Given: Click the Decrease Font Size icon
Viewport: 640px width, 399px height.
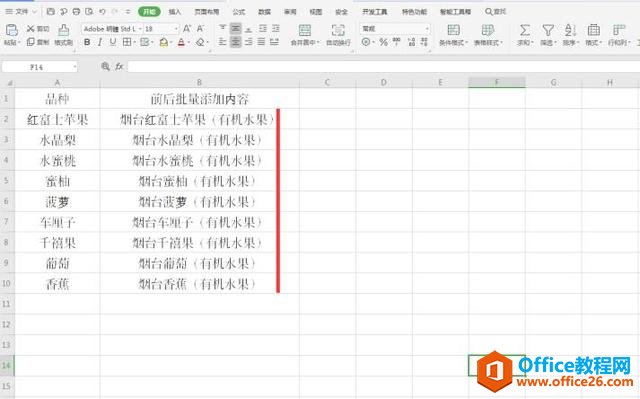Looking at the screenshot, I should 200,29.
